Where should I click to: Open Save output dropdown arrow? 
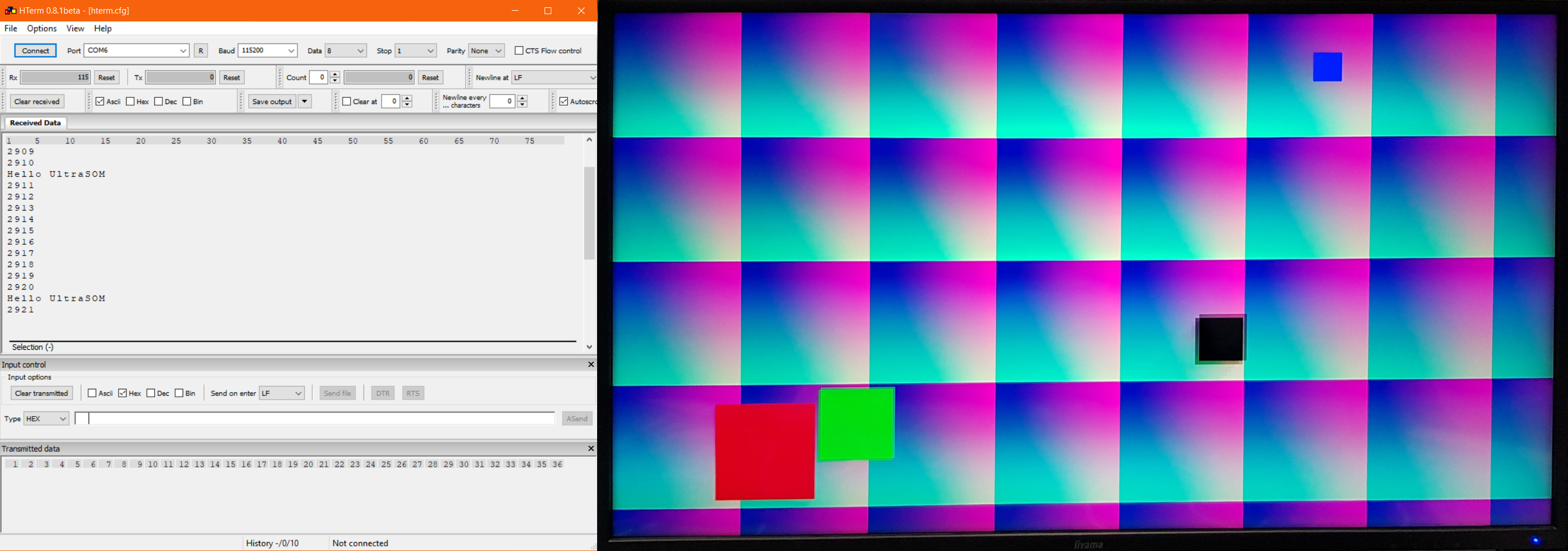tap(305, 102)
